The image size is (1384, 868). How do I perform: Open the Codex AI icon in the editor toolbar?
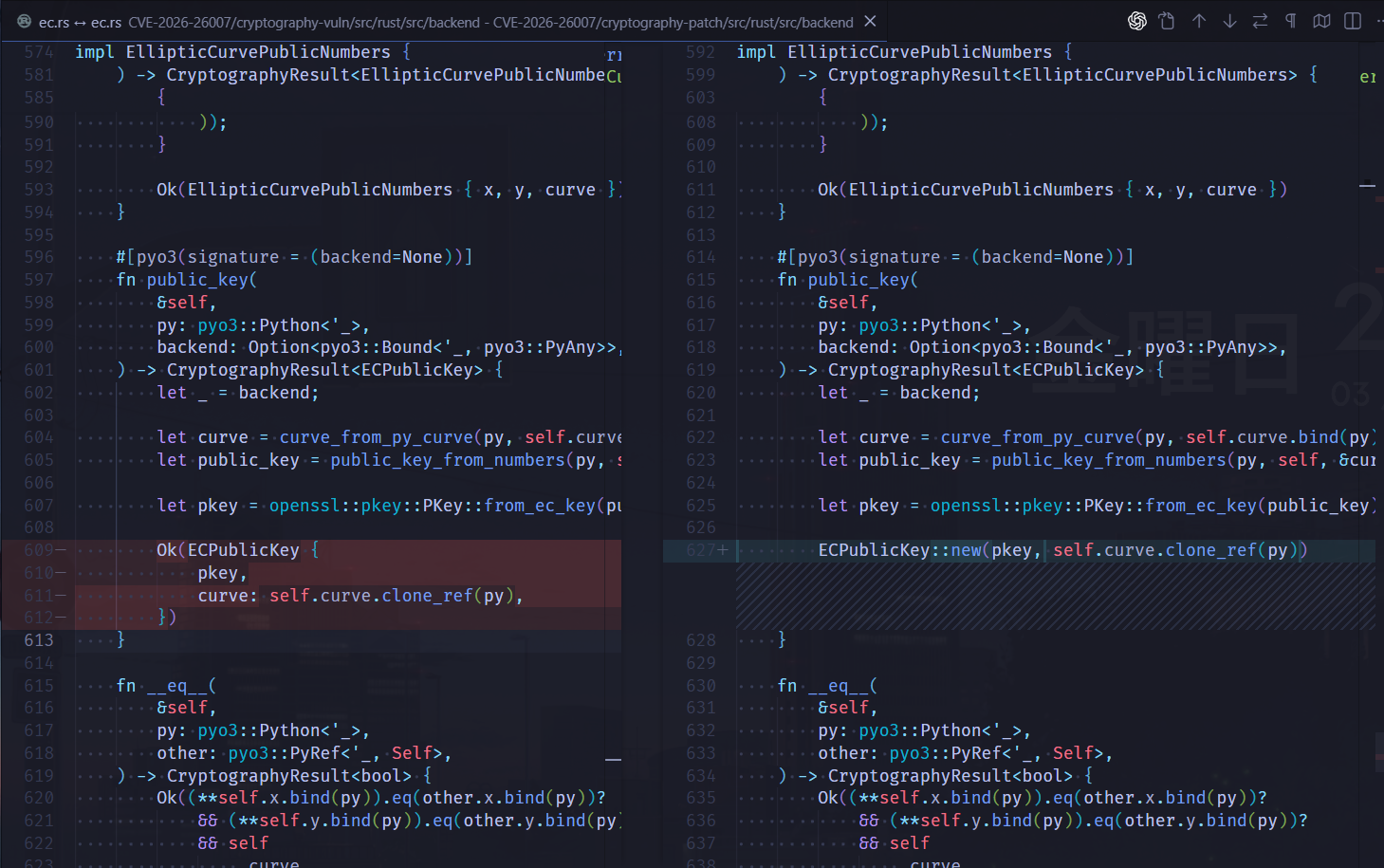(1137, 20)
